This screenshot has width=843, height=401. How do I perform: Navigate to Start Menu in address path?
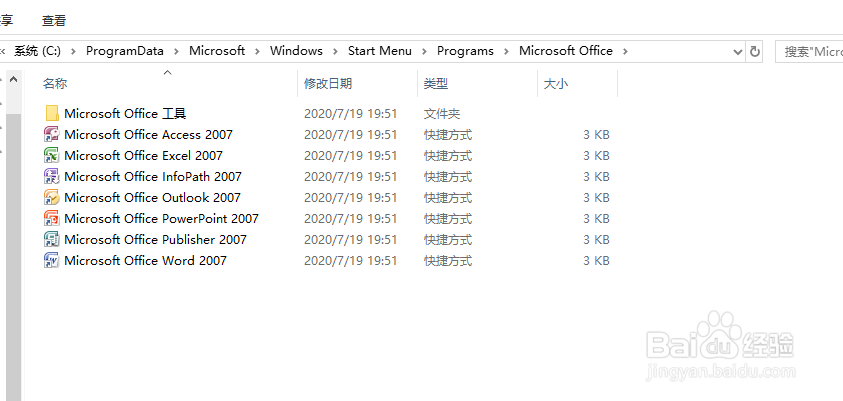[379, 51]
